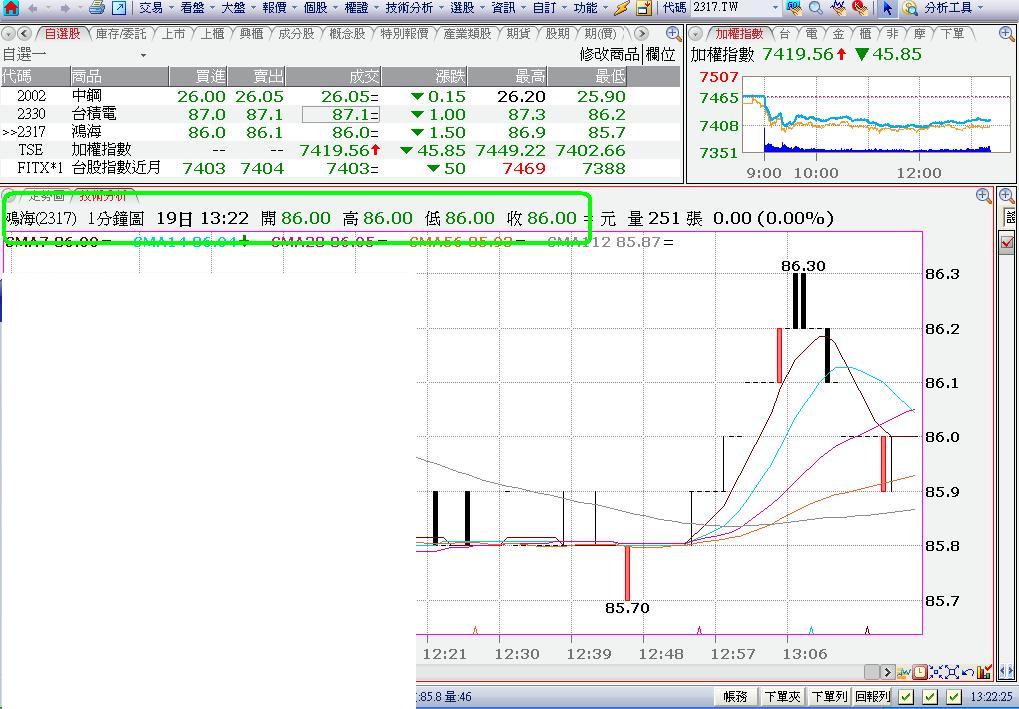Click the coin magnifier query icon
This screenshot has width=1019, height=709.
click(910, 8)
